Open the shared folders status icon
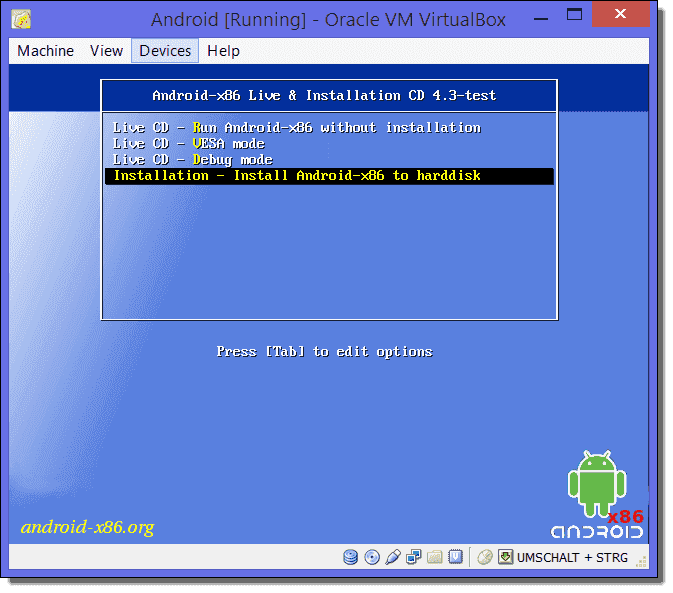The image size is (673, 593). (x=434, y=557)
